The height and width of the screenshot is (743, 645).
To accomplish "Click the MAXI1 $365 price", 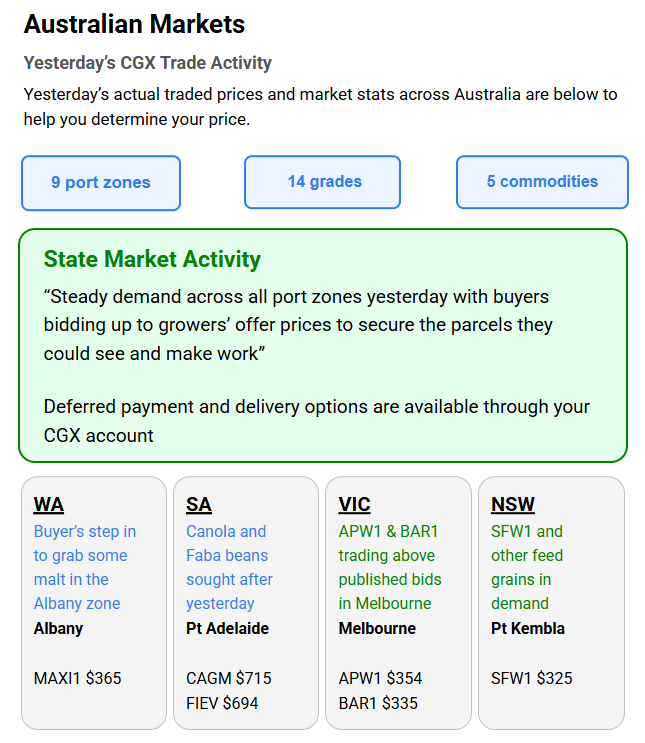I will click(x=77, y=678).
